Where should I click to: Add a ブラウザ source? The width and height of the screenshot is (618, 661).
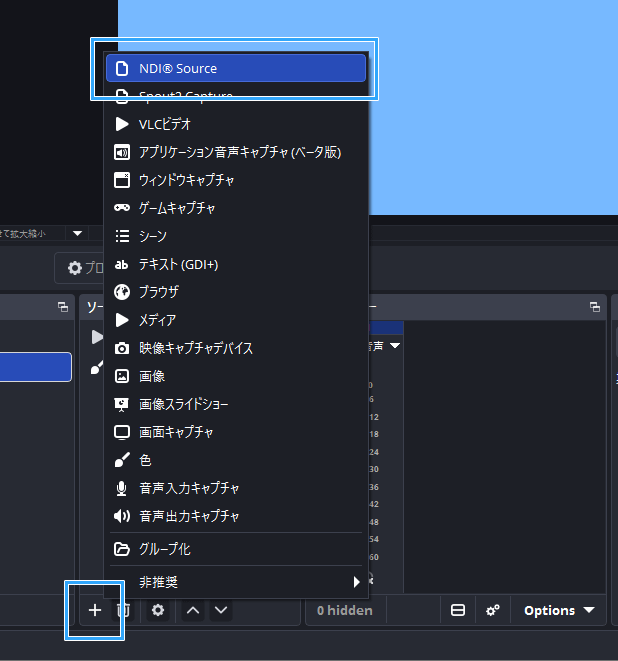[x=236, y=292]
